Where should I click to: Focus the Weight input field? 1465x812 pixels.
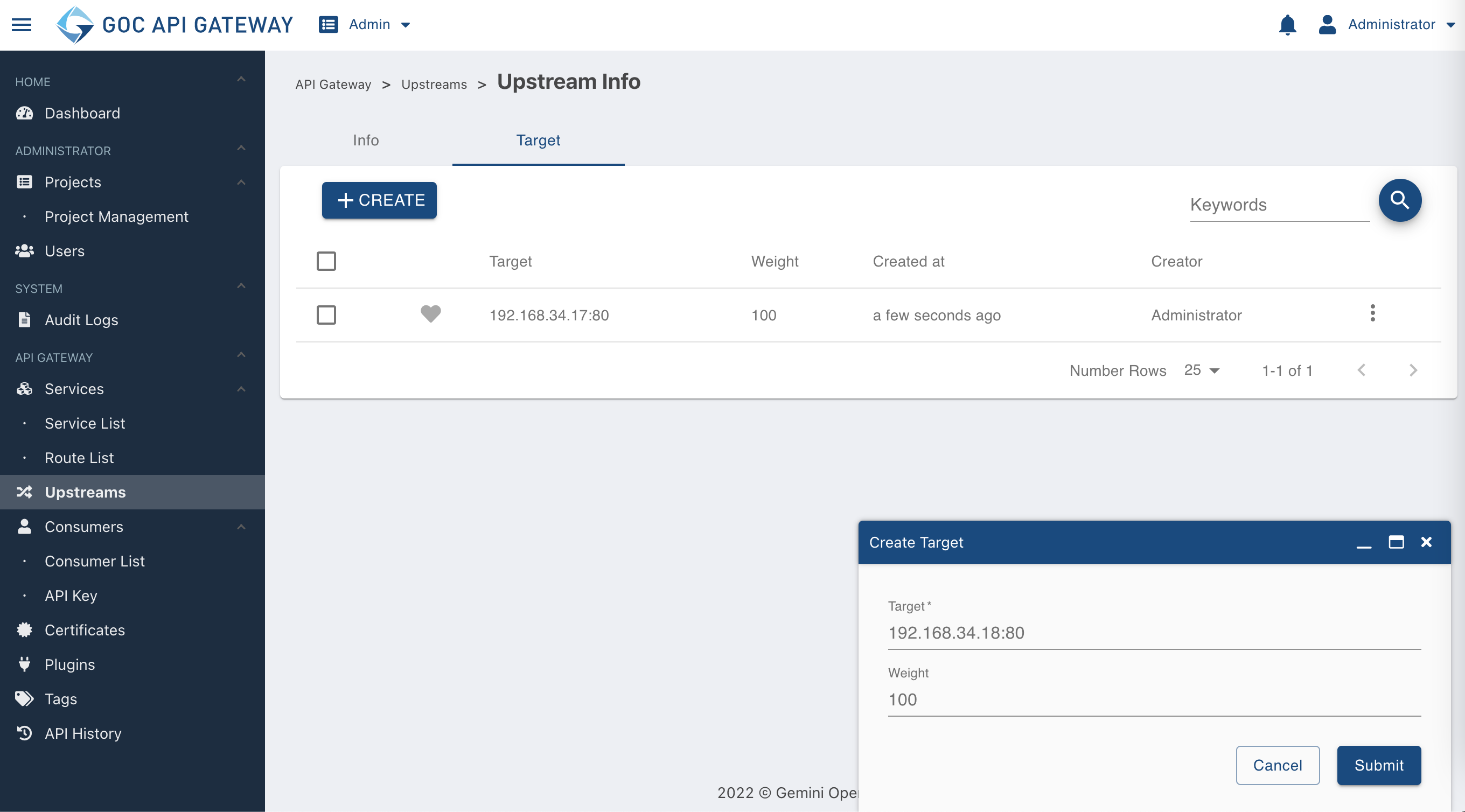click(1154, 699)
